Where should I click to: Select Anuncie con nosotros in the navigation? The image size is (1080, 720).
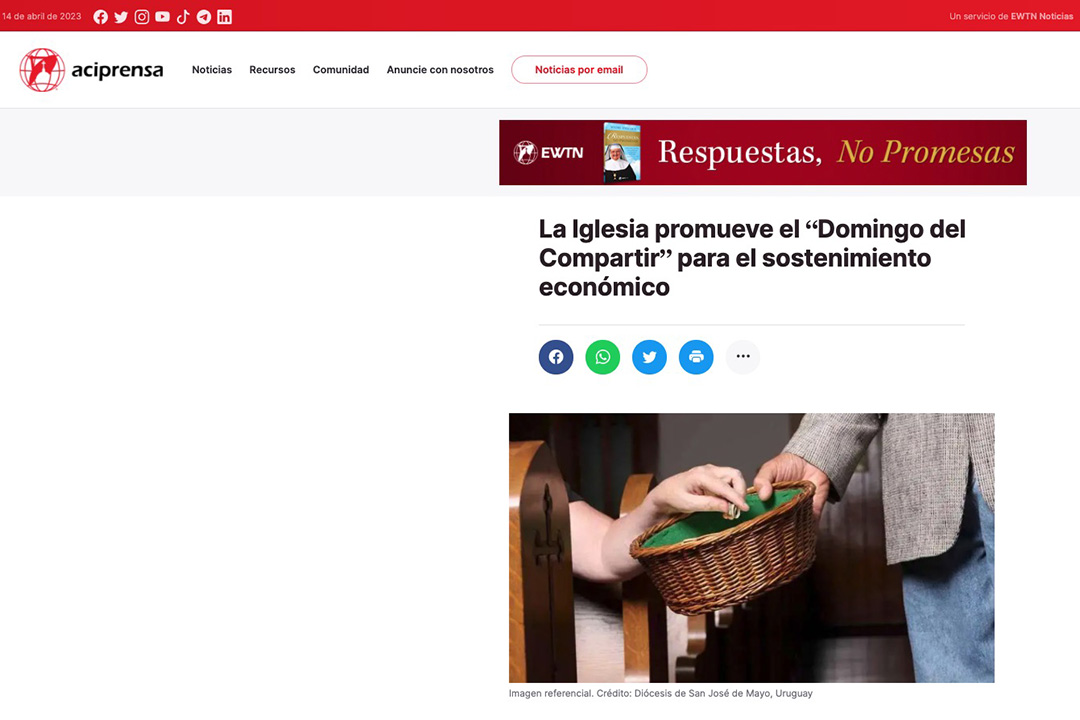pos(440,70)
